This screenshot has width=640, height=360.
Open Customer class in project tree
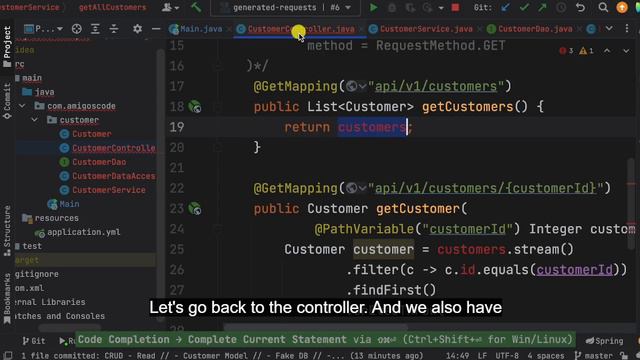91,134
